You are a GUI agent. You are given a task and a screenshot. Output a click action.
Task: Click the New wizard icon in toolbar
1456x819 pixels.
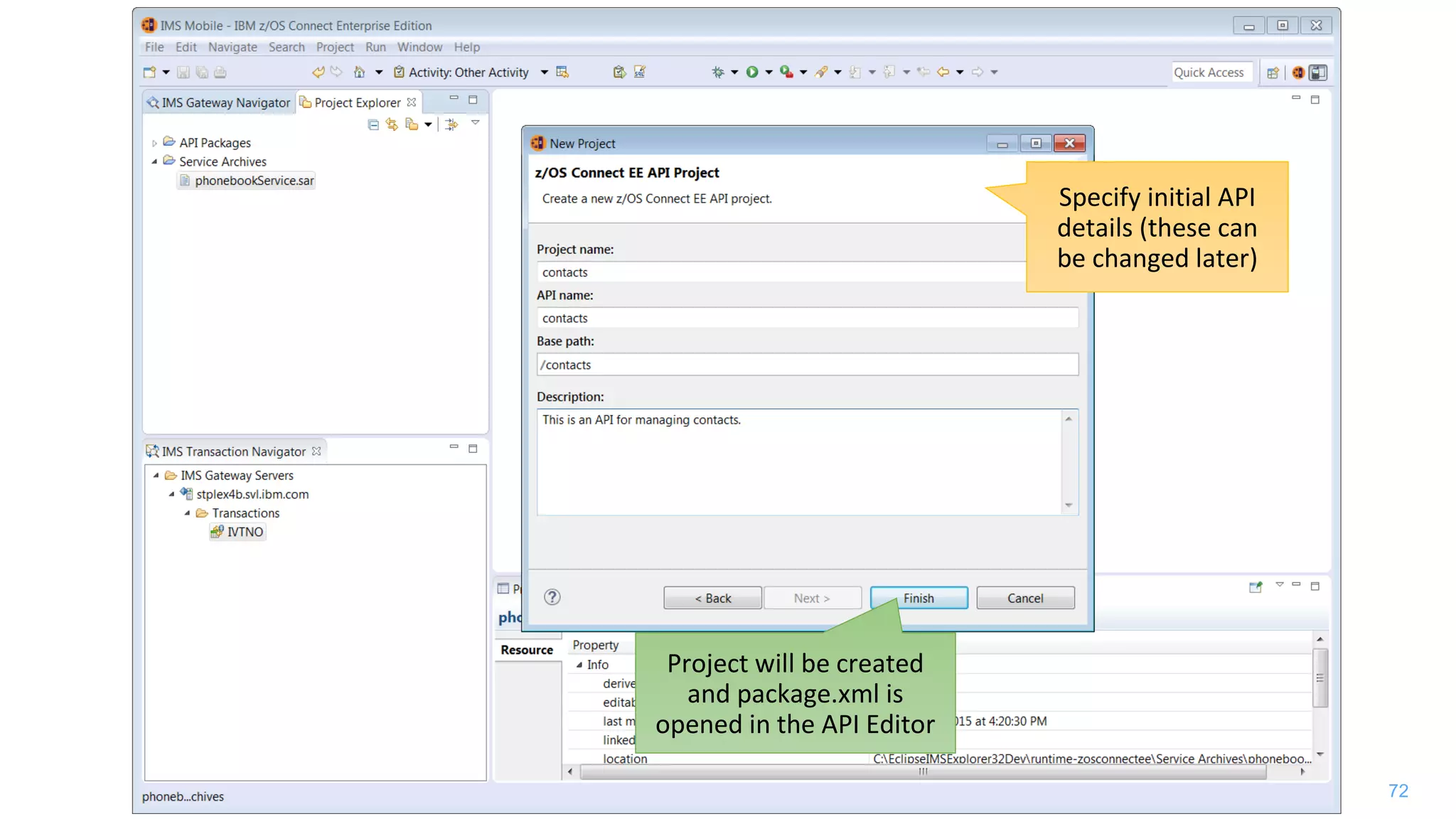149,72
